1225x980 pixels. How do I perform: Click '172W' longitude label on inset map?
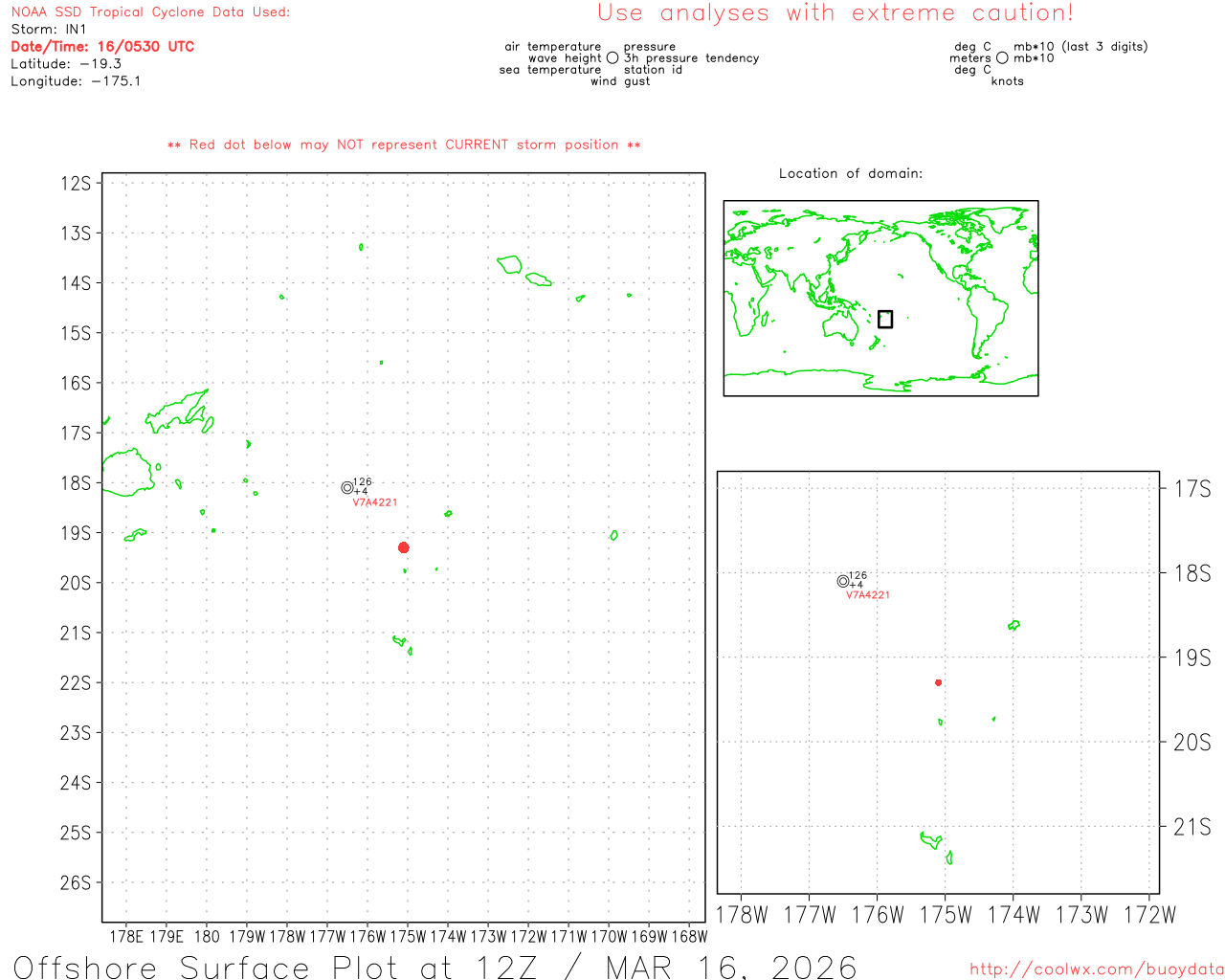[1149, 915]
